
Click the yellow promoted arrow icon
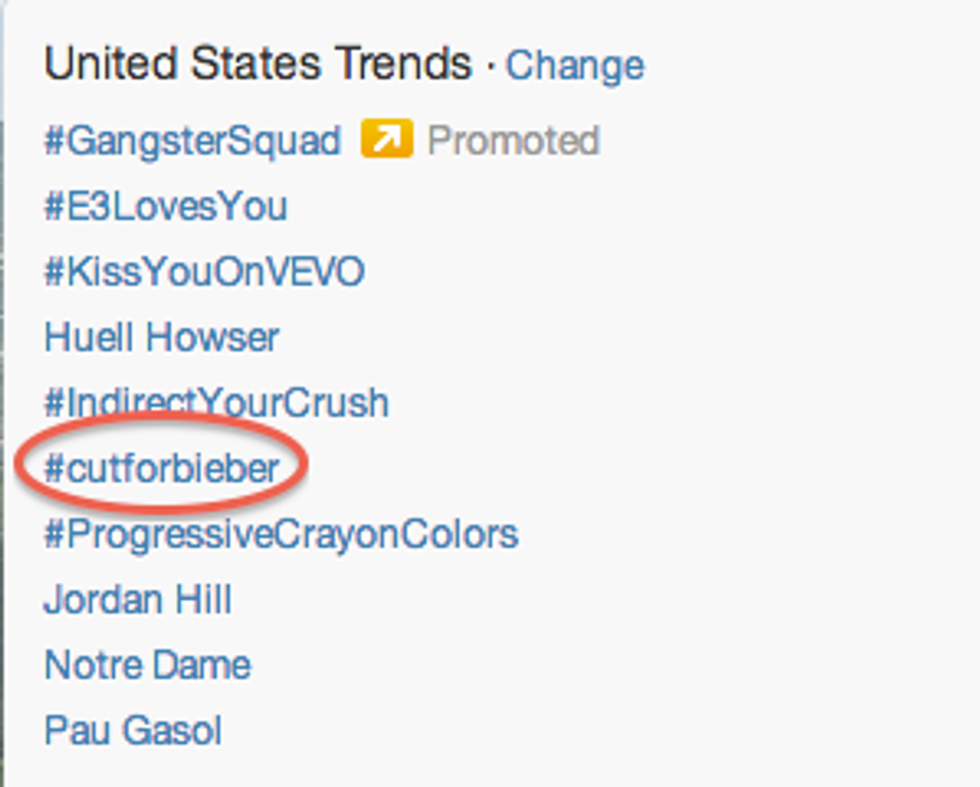point(386,139)
